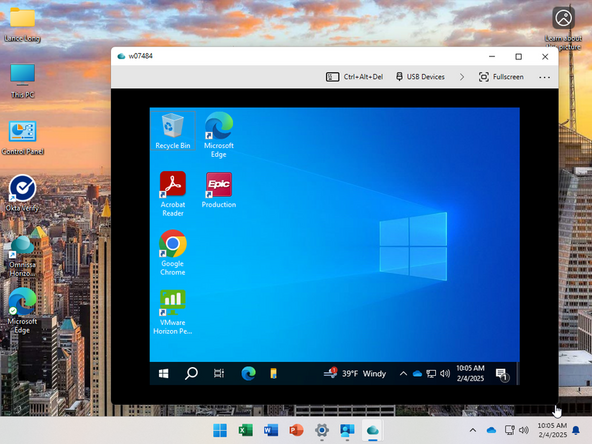
Task: Open the remote desktop app on host taskbar
Action: click(x=347, y=430)
